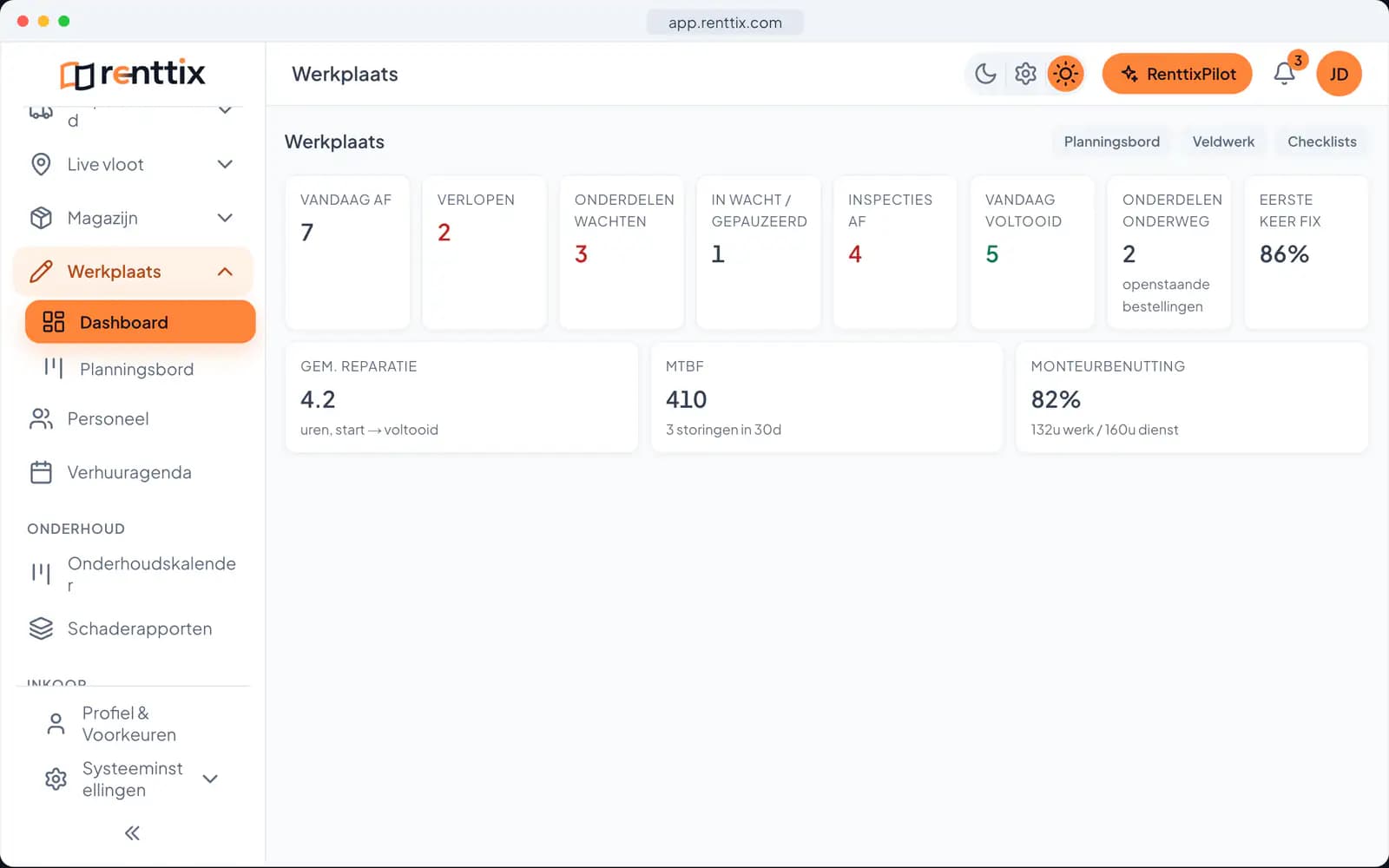
Task: Expand the Live vloot menu chevron
Action: tap(225, 164)
